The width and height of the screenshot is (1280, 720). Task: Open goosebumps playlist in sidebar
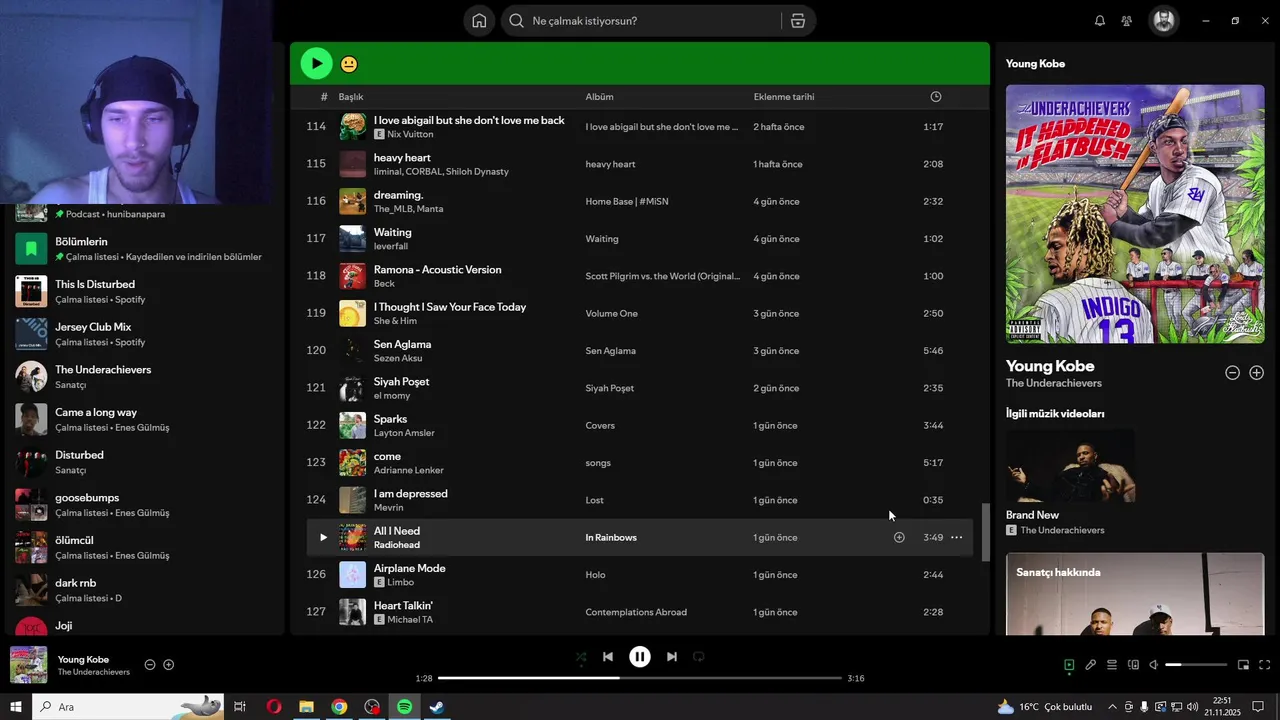(143, 505)
